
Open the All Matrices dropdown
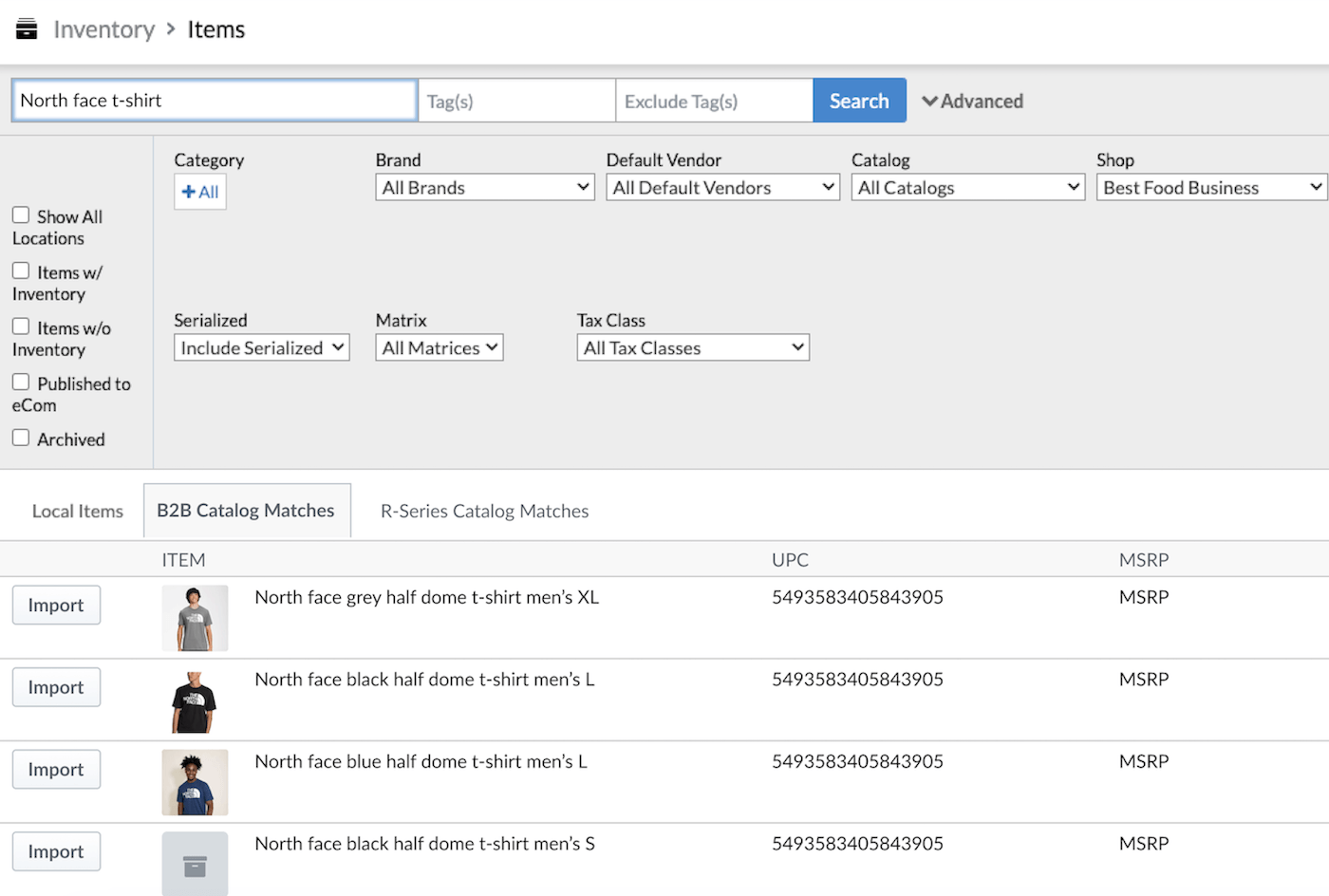pos(440,347)
